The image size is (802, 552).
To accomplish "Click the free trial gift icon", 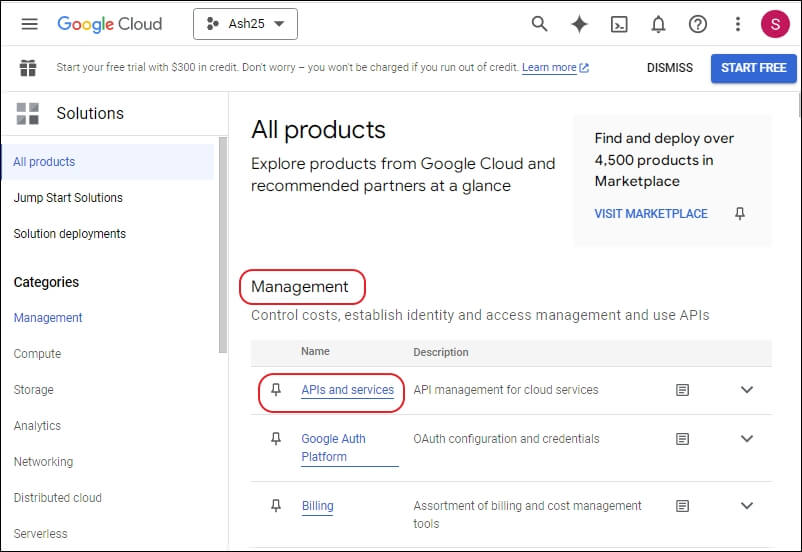I will pyautogui.click(x=28, y=68).
